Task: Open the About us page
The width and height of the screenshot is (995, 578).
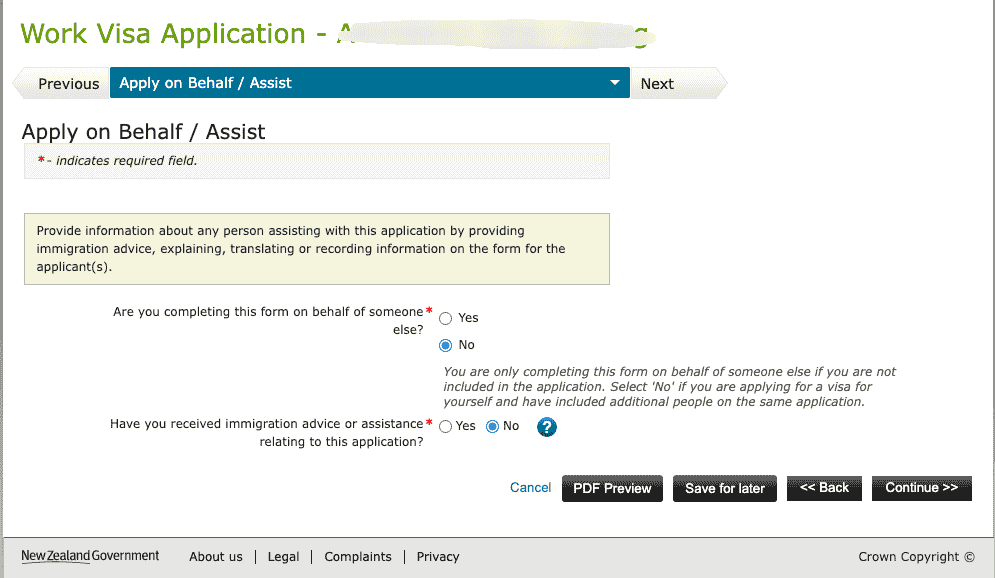Action: coord(215,557)
